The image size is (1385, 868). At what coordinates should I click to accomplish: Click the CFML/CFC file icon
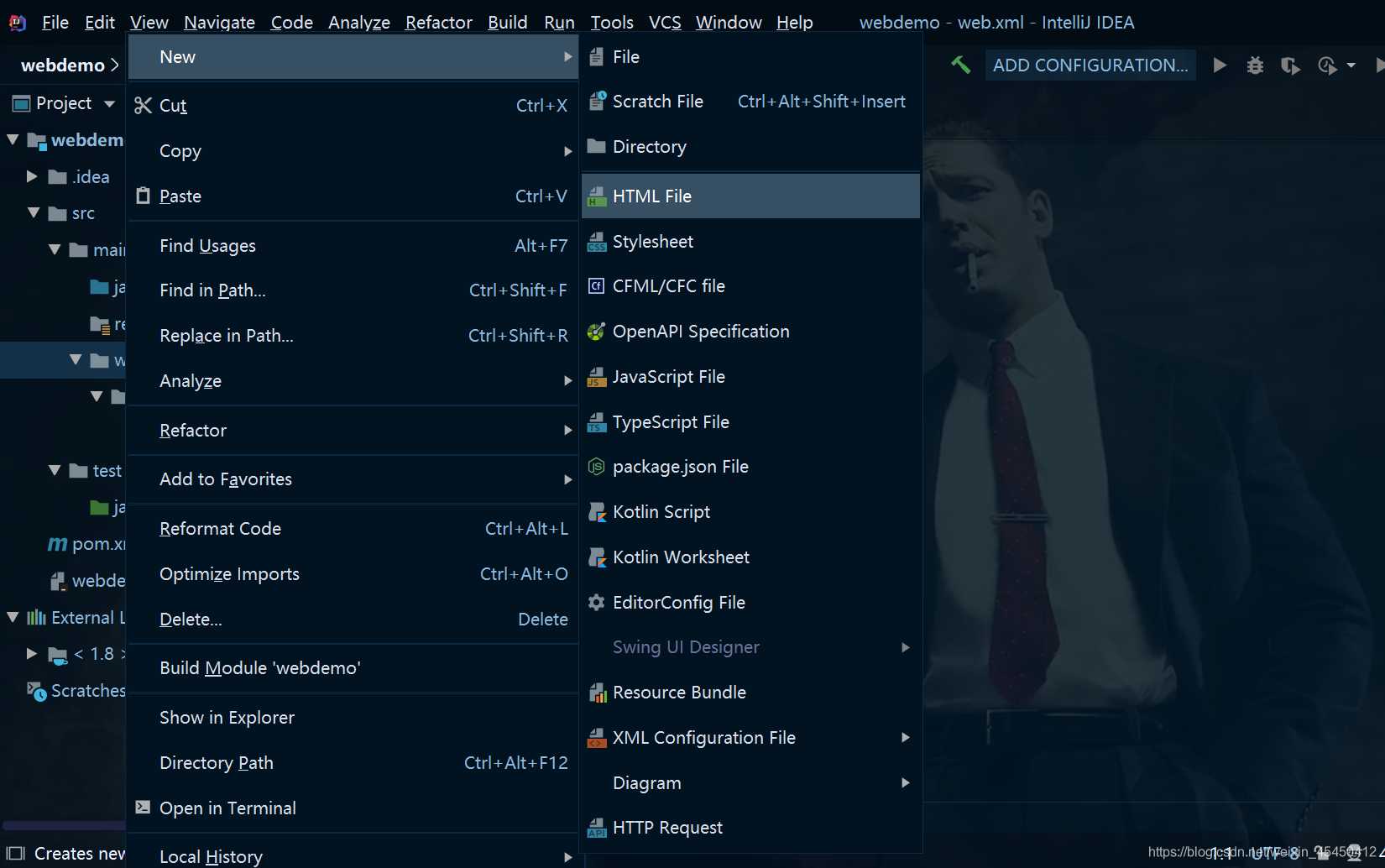point(596,285)
